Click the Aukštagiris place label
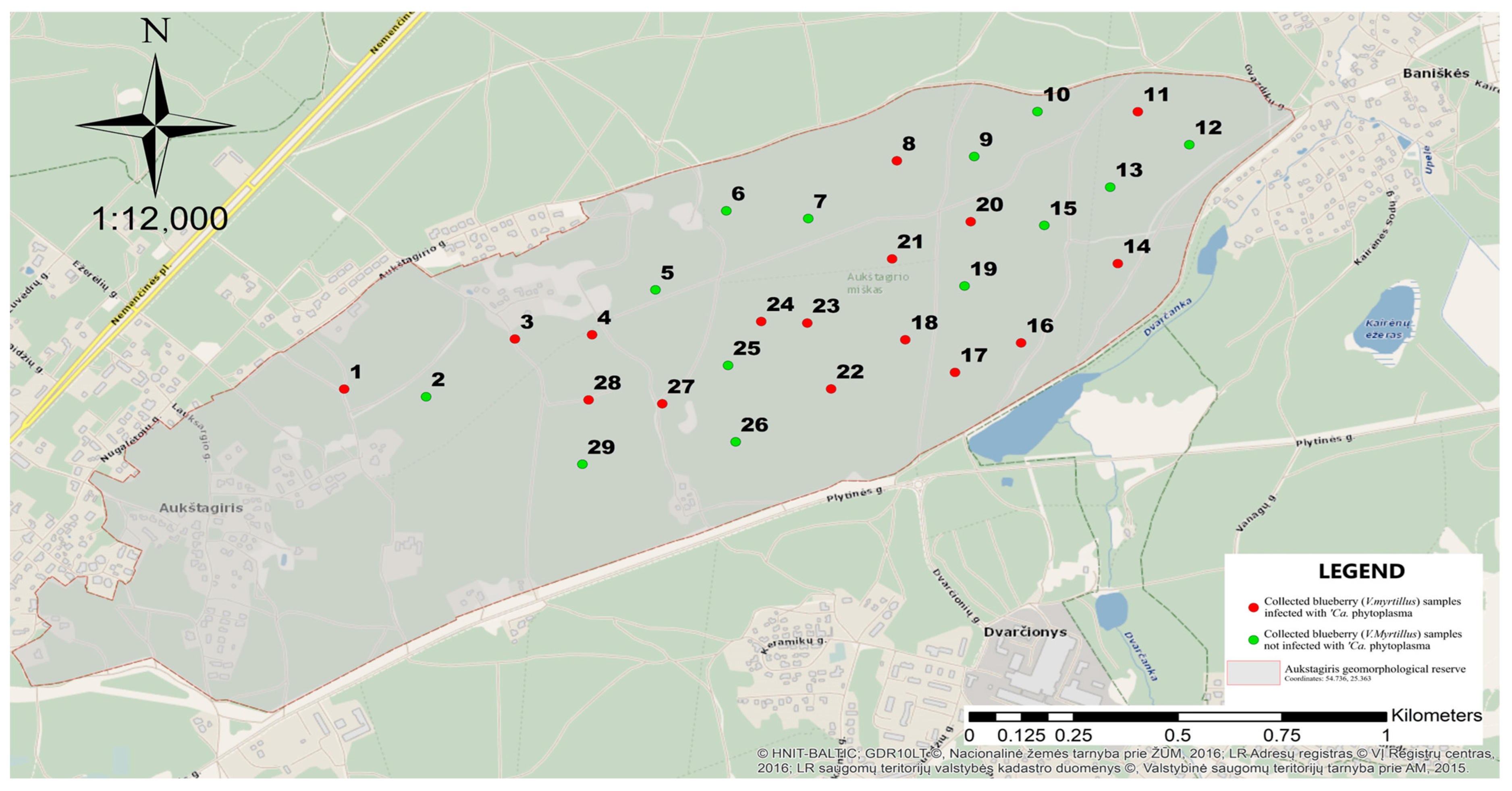 point(201,508)
